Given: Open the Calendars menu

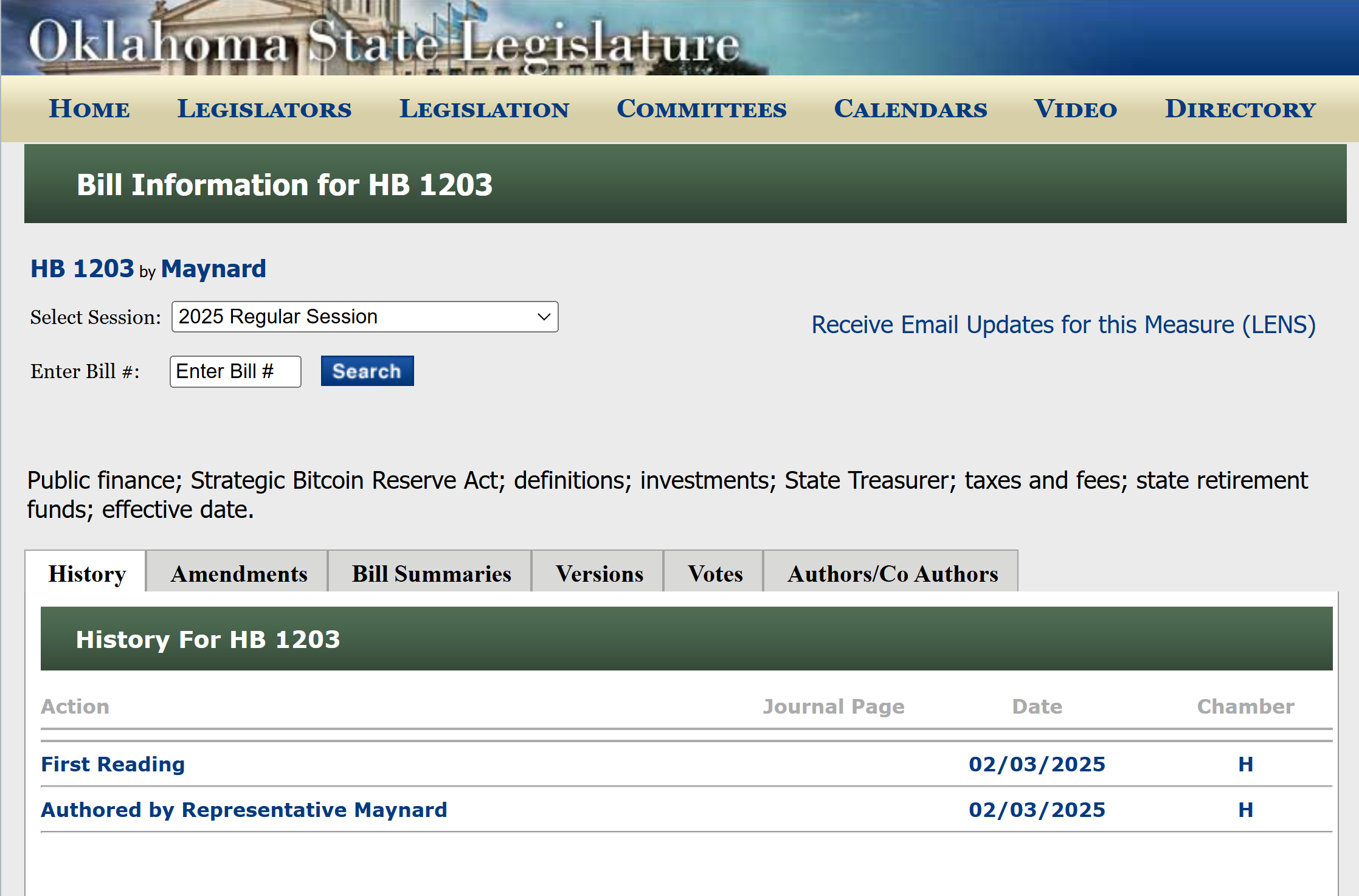Looking at the screenshot, I should [x=910, y=109].
